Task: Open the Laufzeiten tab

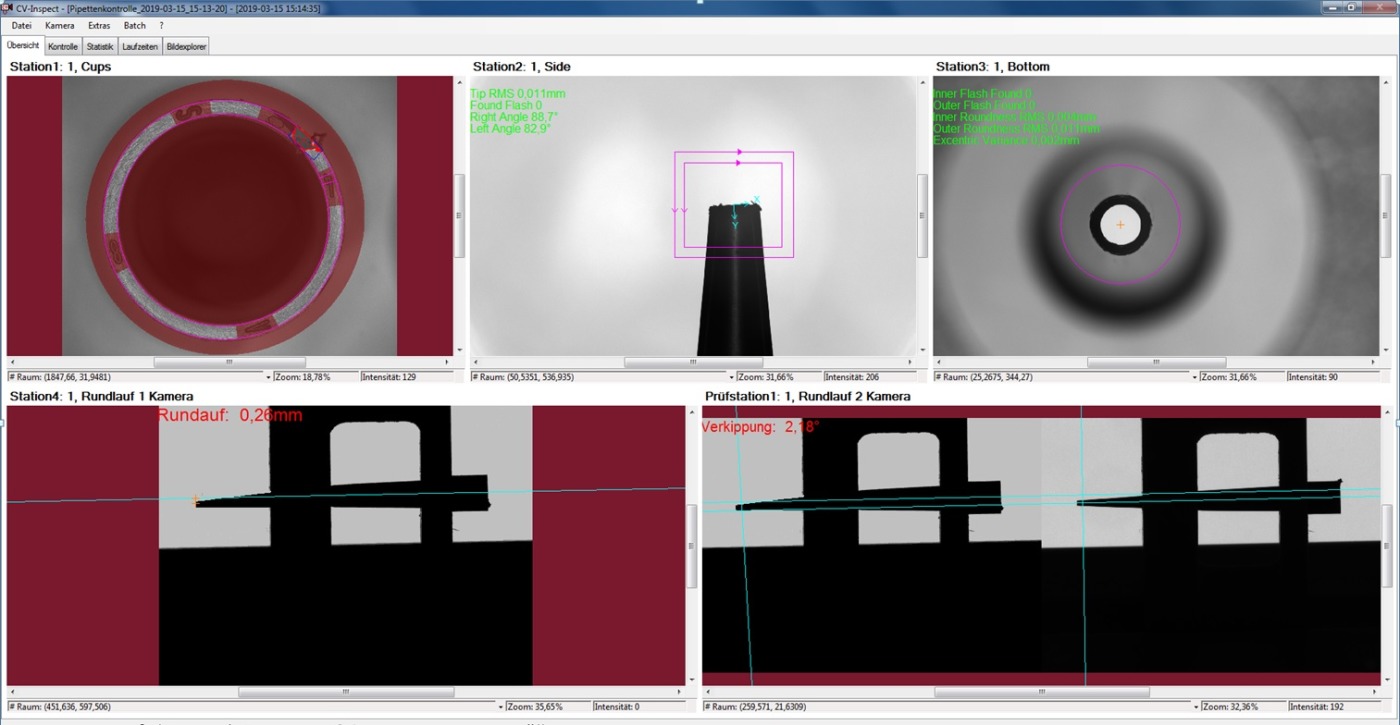Action: tap(140, 46)
